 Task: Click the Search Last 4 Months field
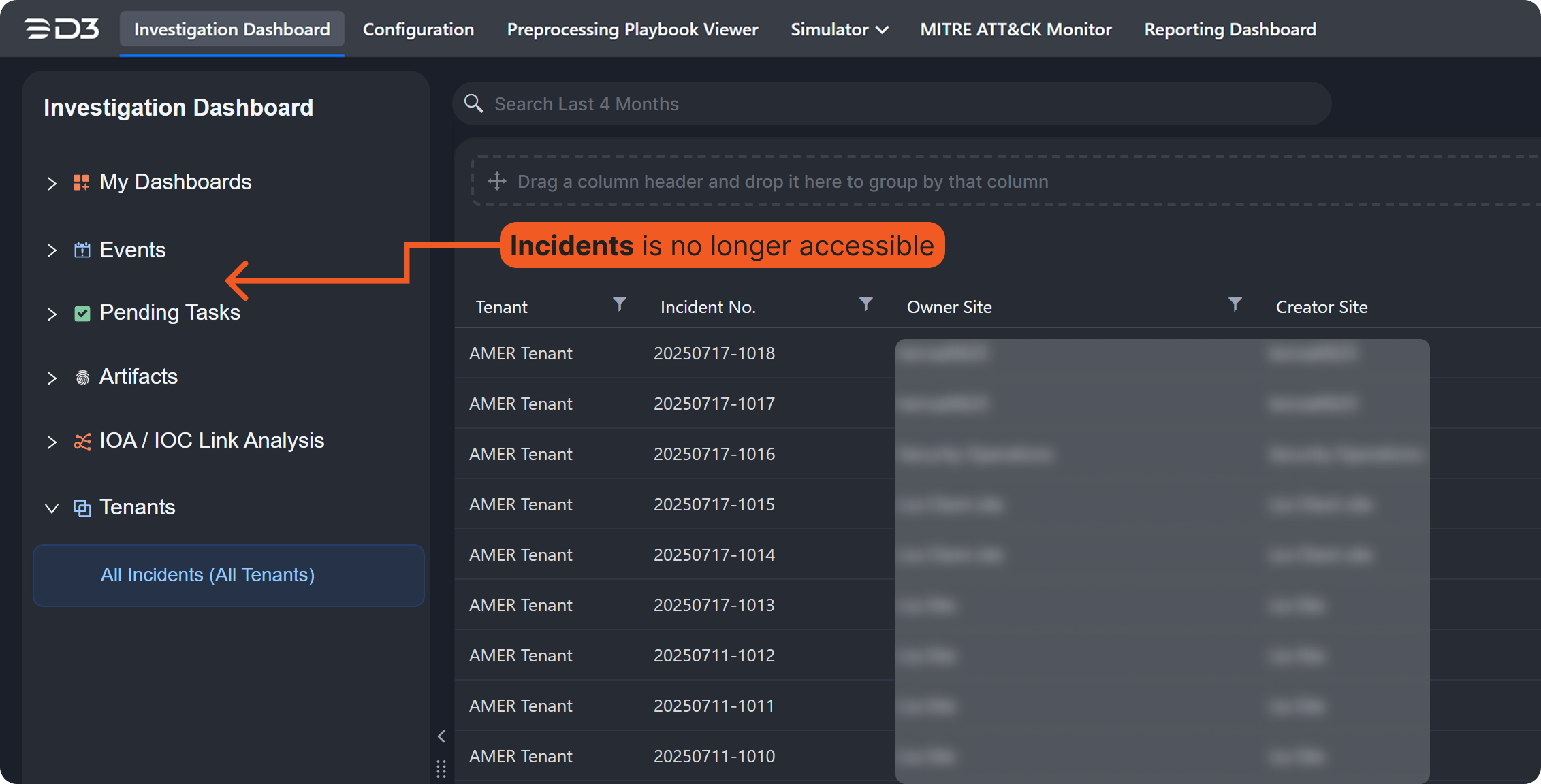pos(885,103)
